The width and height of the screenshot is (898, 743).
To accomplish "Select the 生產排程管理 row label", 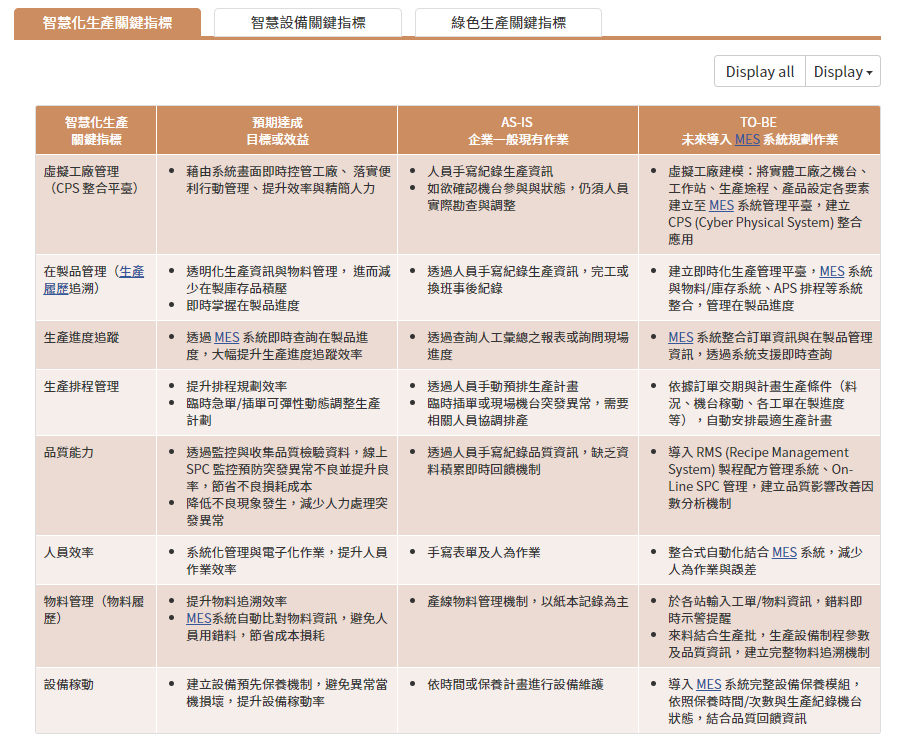I will tap(81, 386).
